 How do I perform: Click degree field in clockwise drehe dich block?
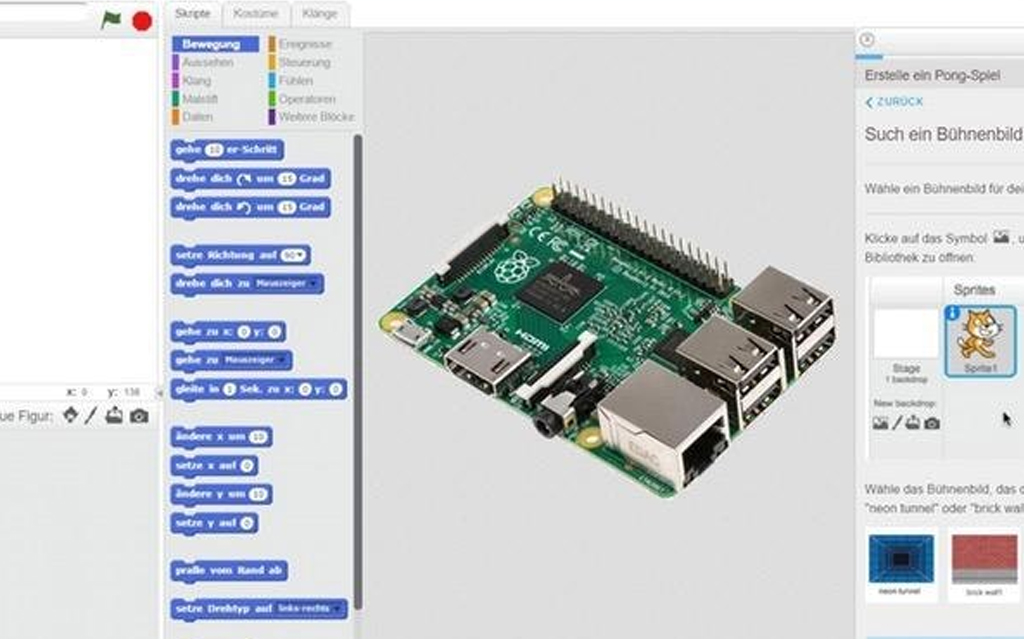287,178
